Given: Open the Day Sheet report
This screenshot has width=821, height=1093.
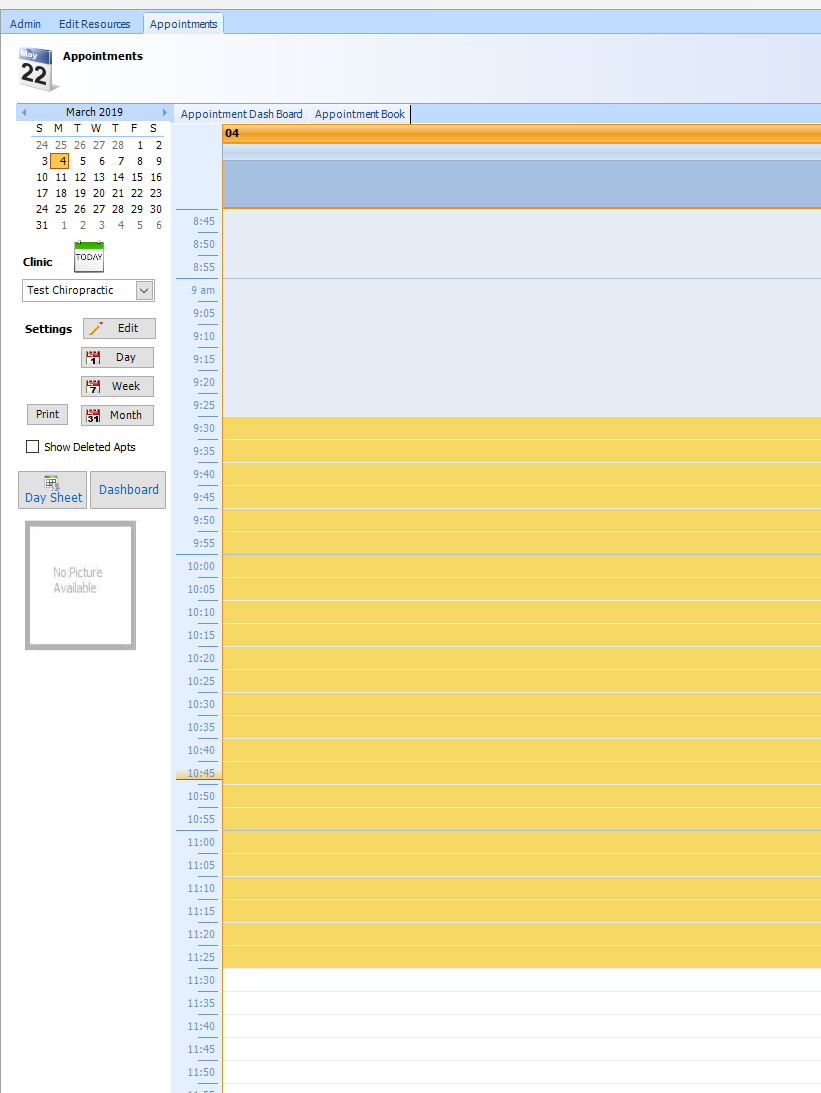Looking at the screenshot, I should click(53, 490).
